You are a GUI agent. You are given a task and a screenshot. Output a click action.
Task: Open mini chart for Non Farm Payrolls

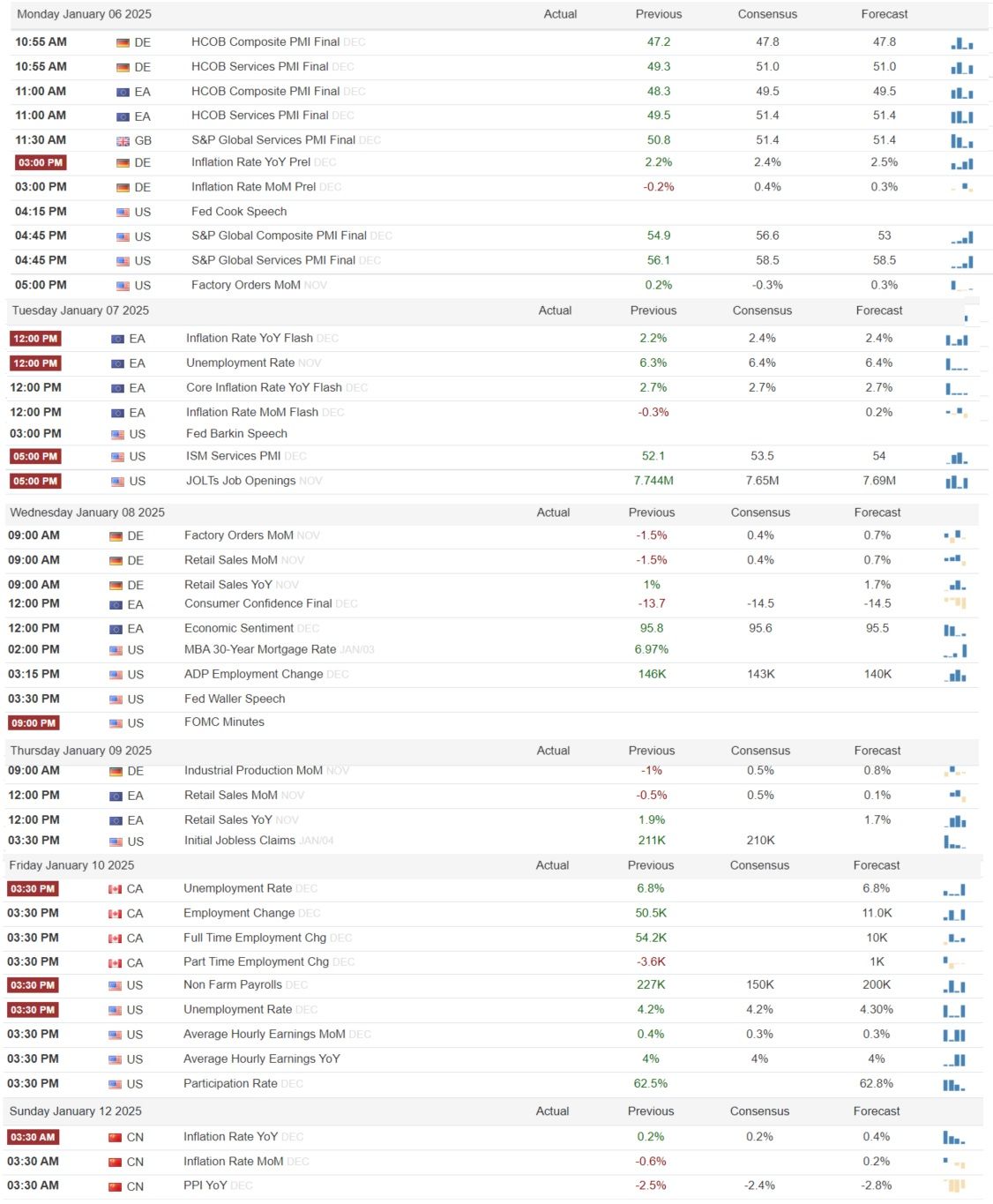coord(954,986)
